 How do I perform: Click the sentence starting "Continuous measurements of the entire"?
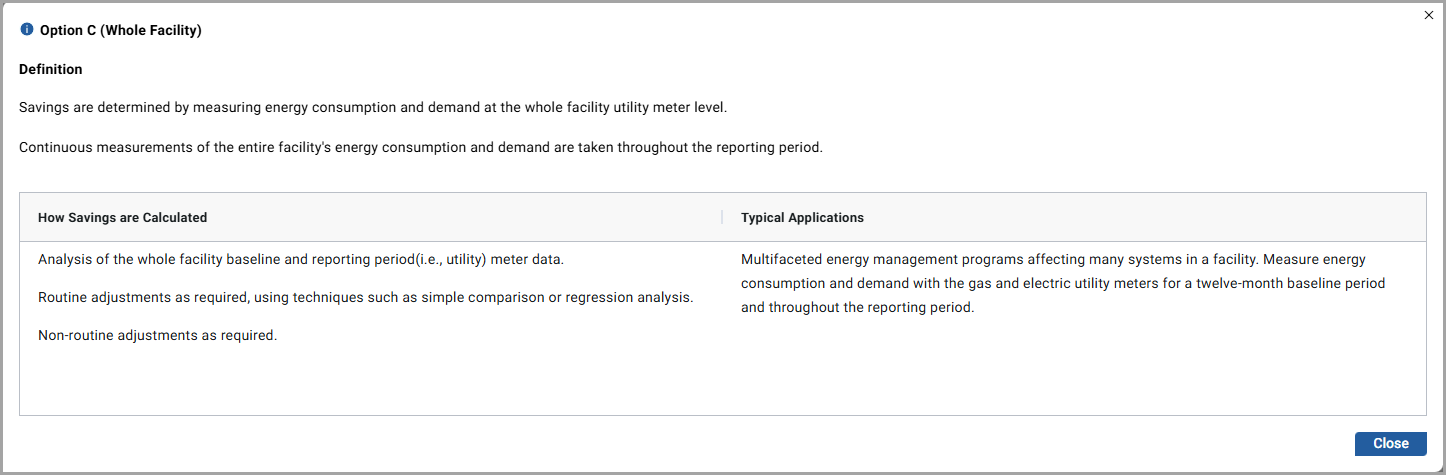point(420,147)
